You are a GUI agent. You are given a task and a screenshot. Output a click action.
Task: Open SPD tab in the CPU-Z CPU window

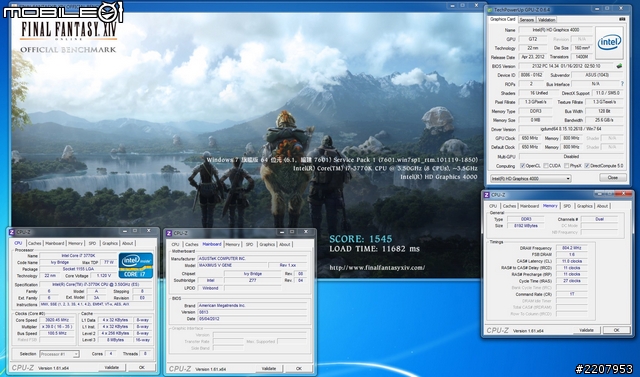pos(92,243)
